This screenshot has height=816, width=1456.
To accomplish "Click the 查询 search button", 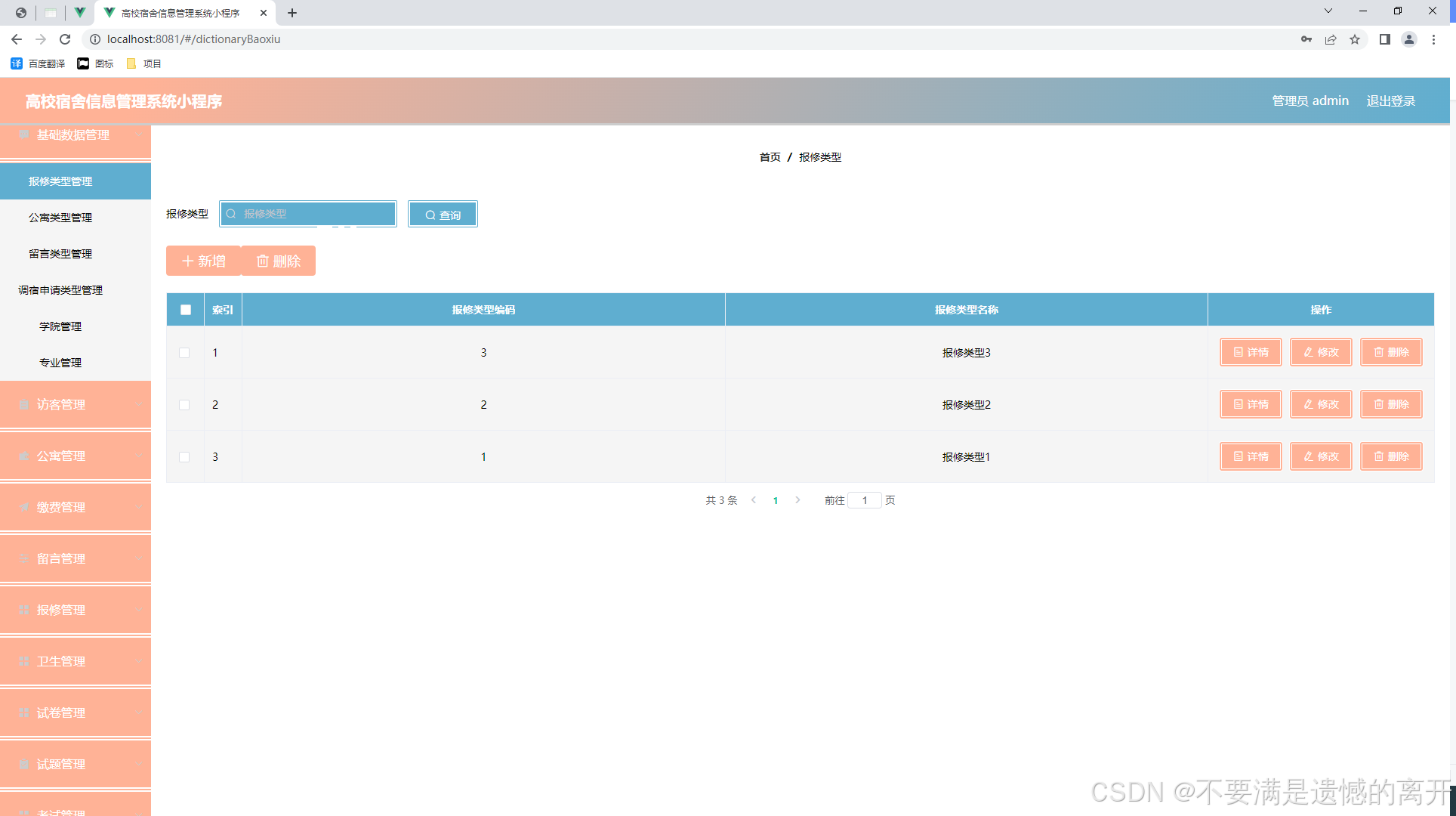I will pos(443,215).
